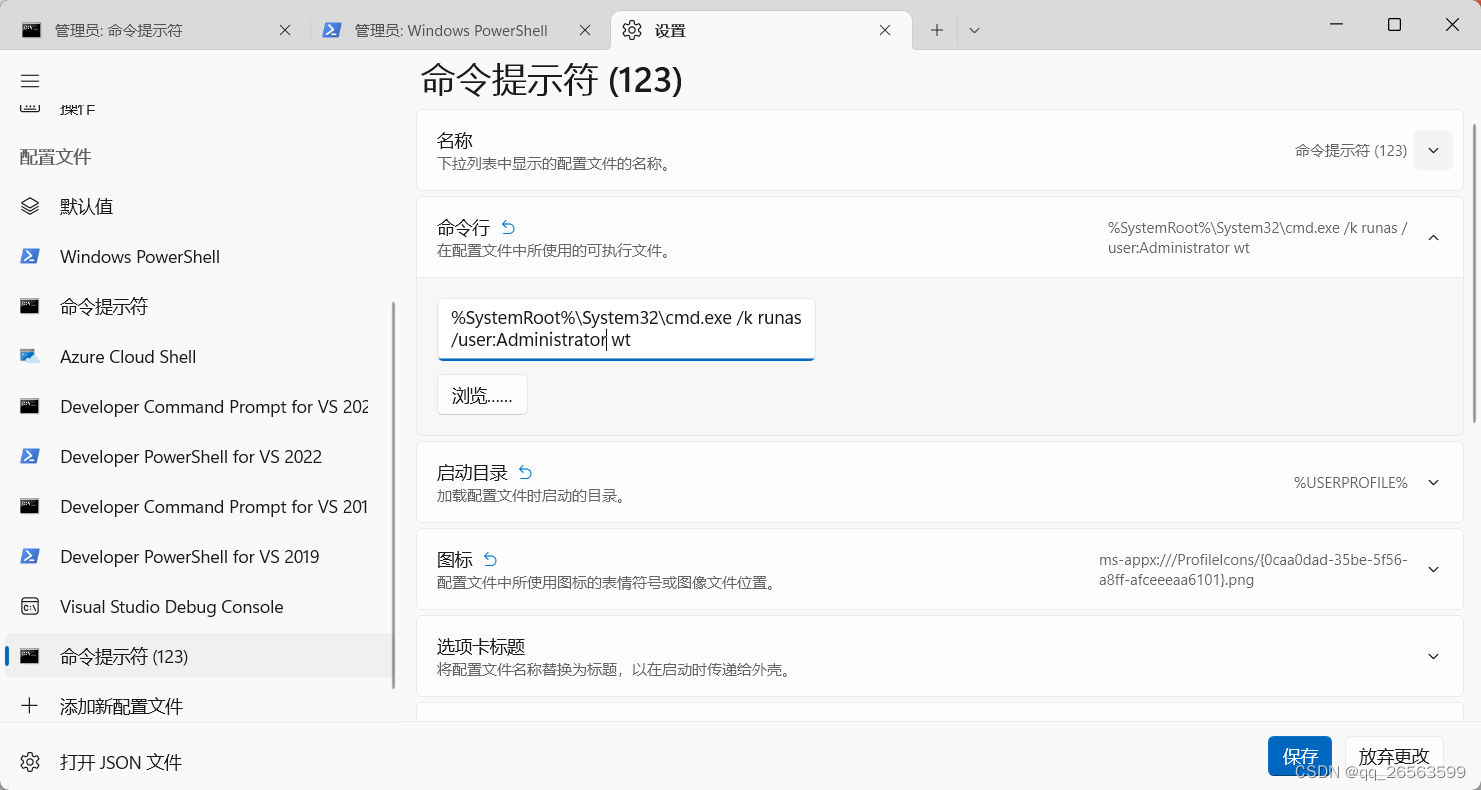The image size is (1481, 790).
Task: Select Developer Command Prompt for VS 2022
Action: pos(198,406)
